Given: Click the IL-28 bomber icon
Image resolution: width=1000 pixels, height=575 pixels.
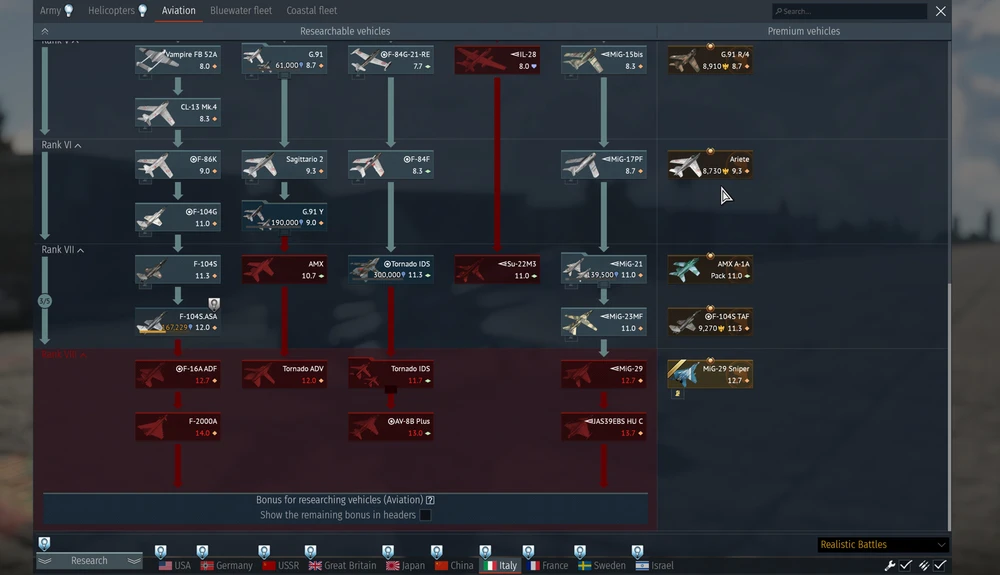Looking at the screenshot, I should coord(497,60).
